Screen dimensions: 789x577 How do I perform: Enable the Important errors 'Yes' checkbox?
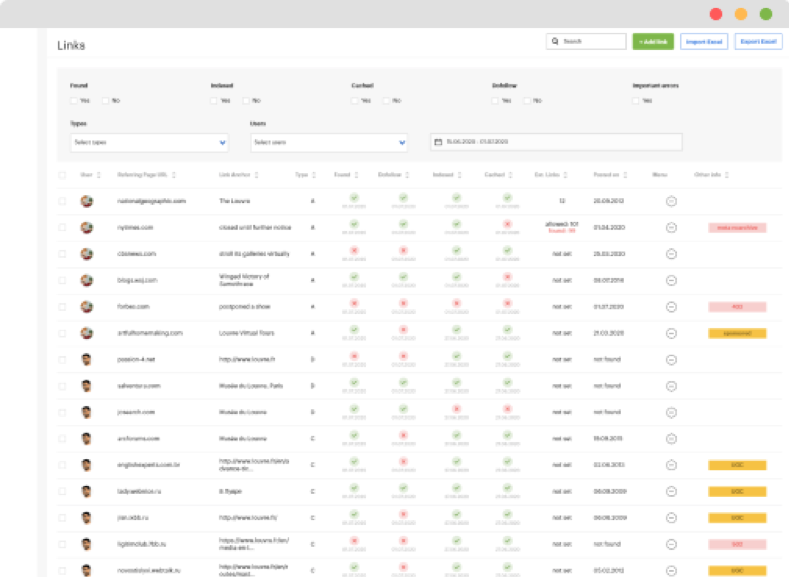[x=636, y=101]
